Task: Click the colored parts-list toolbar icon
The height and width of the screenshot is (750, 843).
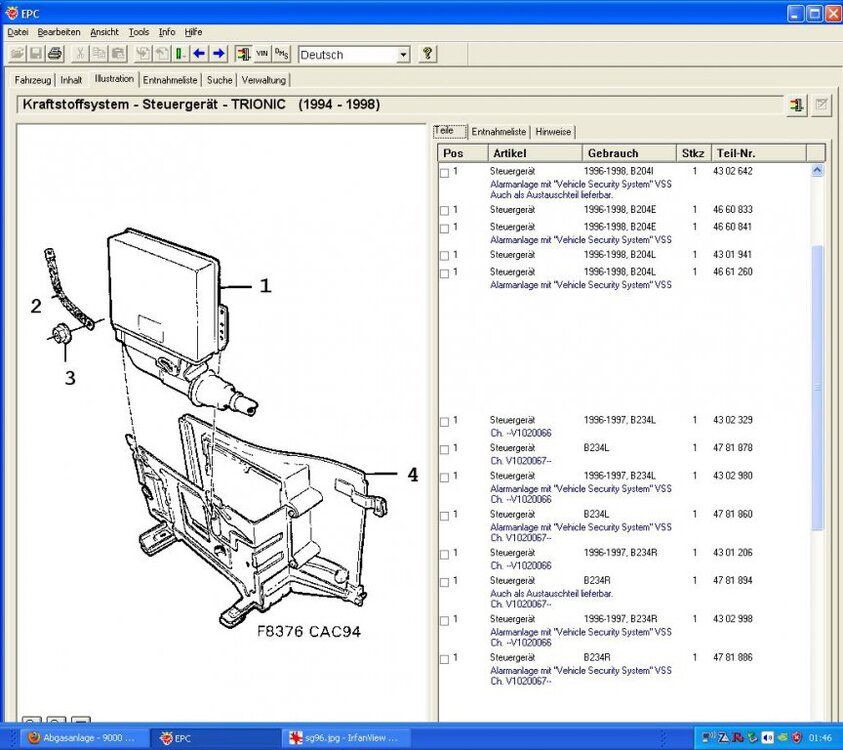Action: (244, 54)
